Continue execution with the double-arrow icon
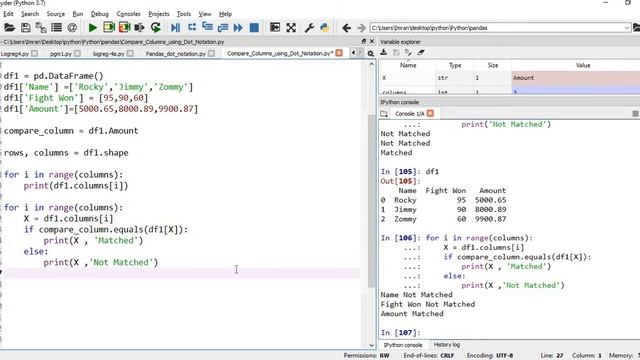The image size is (640, 360). tap(238, 28)
